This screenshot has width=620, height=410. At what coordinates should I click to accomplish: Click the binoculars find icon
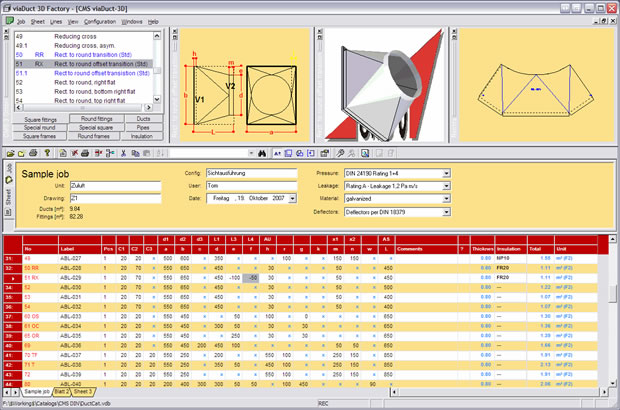262,153
